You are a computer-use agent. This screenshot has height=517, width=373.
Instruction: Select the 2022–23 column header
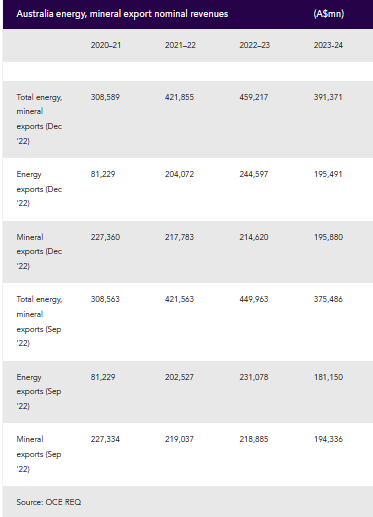(x=254, y=45)
